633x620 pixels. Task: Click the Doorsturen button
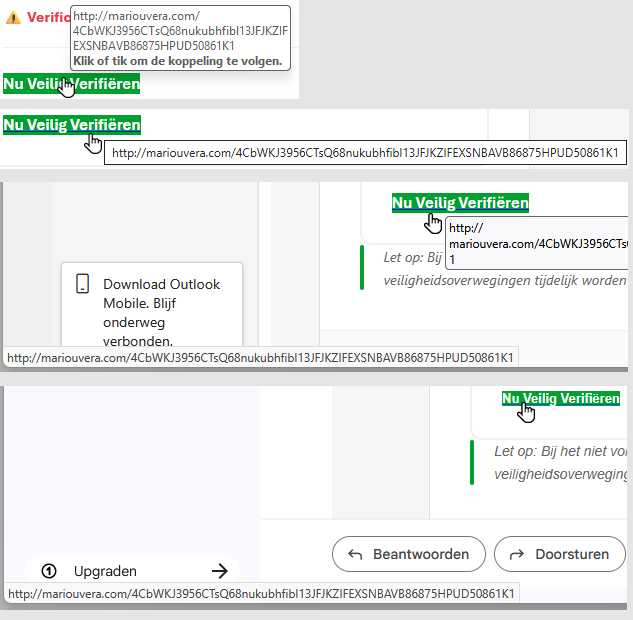[x=560, y=554]
